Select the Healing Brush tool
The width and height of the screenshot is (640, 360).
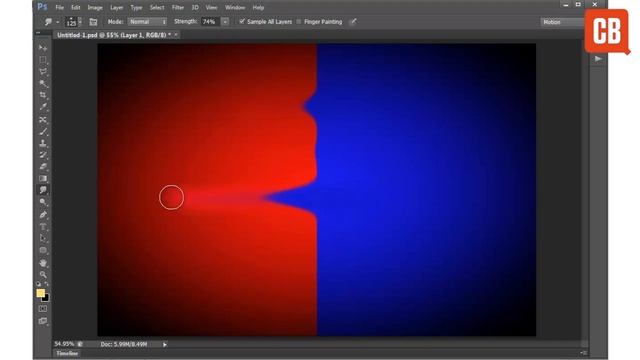point(43,120)
